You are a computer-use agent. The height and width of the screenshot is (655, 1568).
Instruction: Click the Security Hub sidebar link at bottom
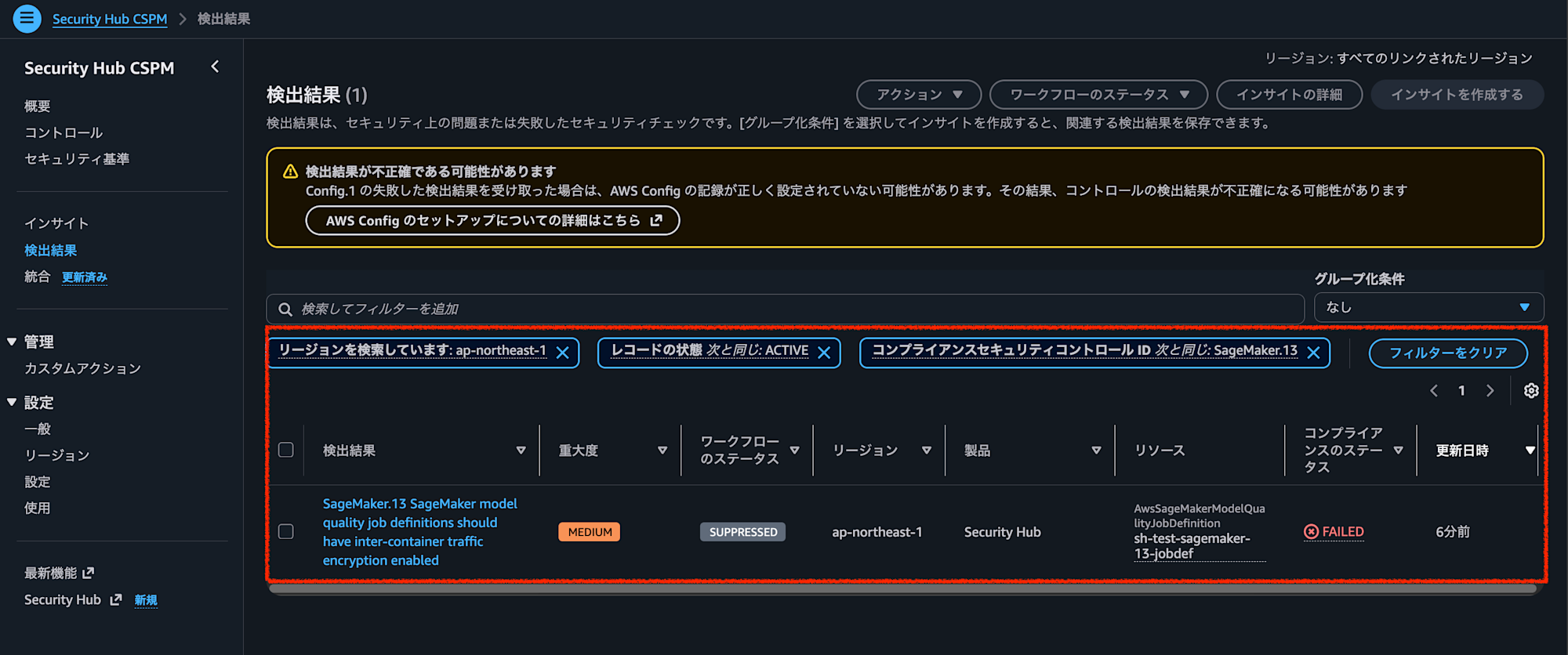63,599
